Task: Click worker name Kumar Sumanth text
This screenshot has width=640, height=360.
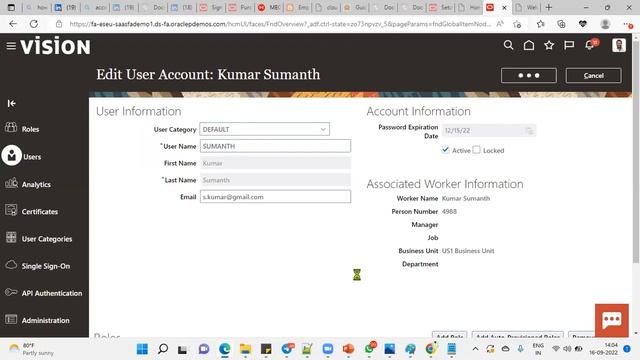Action: 466,198
